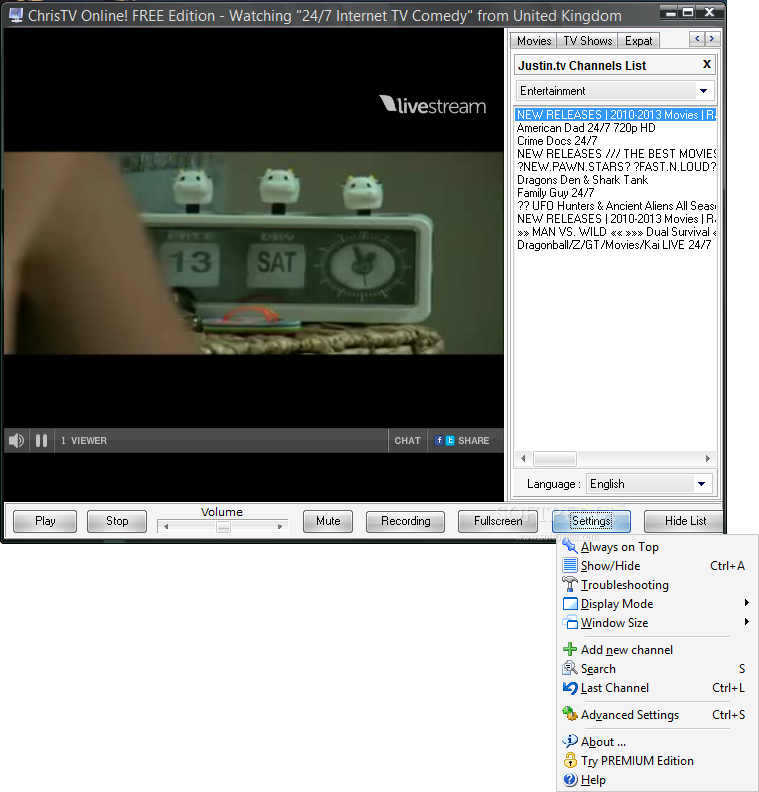Expand the Window Size submenu arrow
Viewport: 759px width, 792px height.
(746, 622)
